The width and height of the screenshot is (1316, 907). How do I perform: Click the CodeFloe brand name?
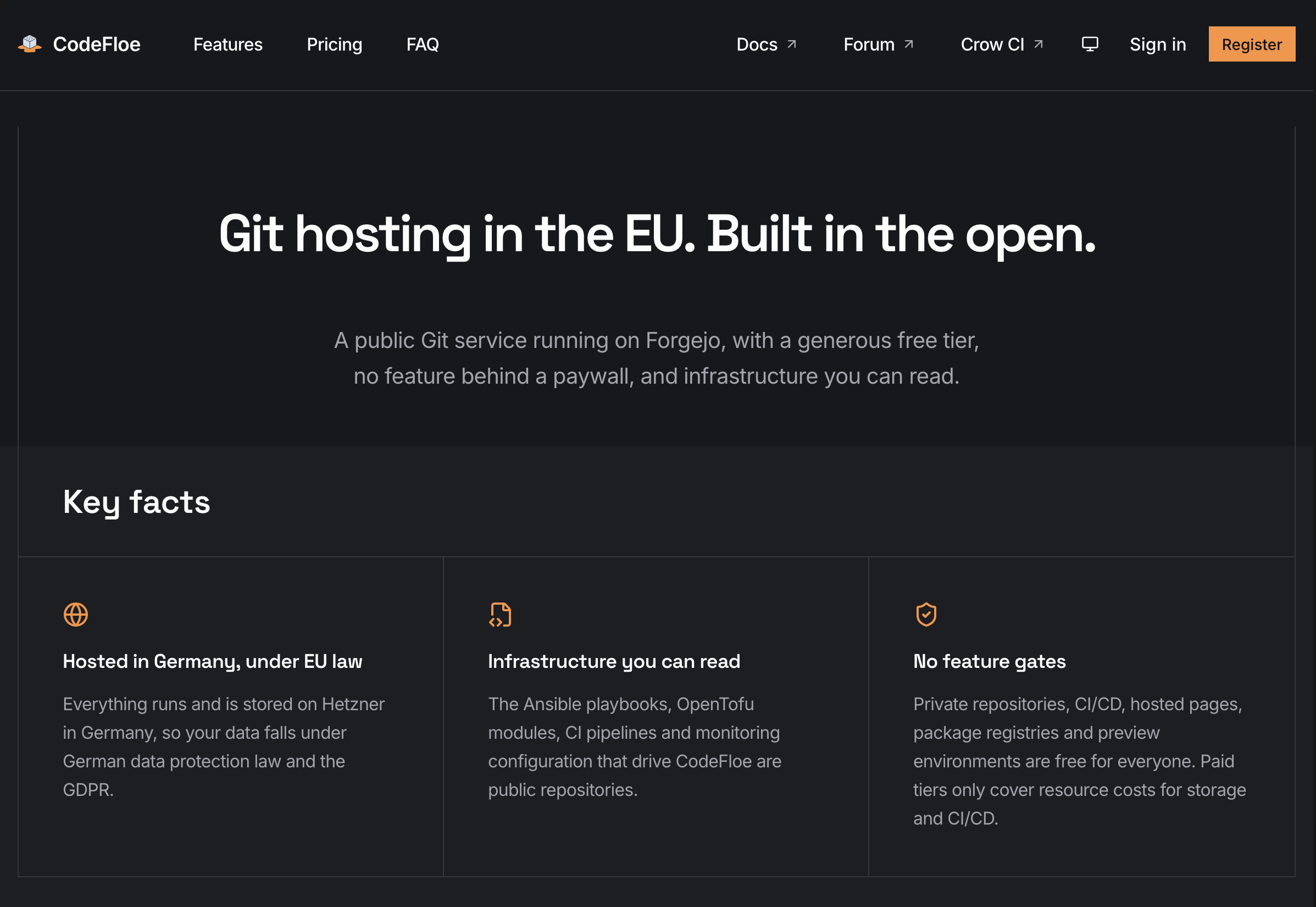97,45
